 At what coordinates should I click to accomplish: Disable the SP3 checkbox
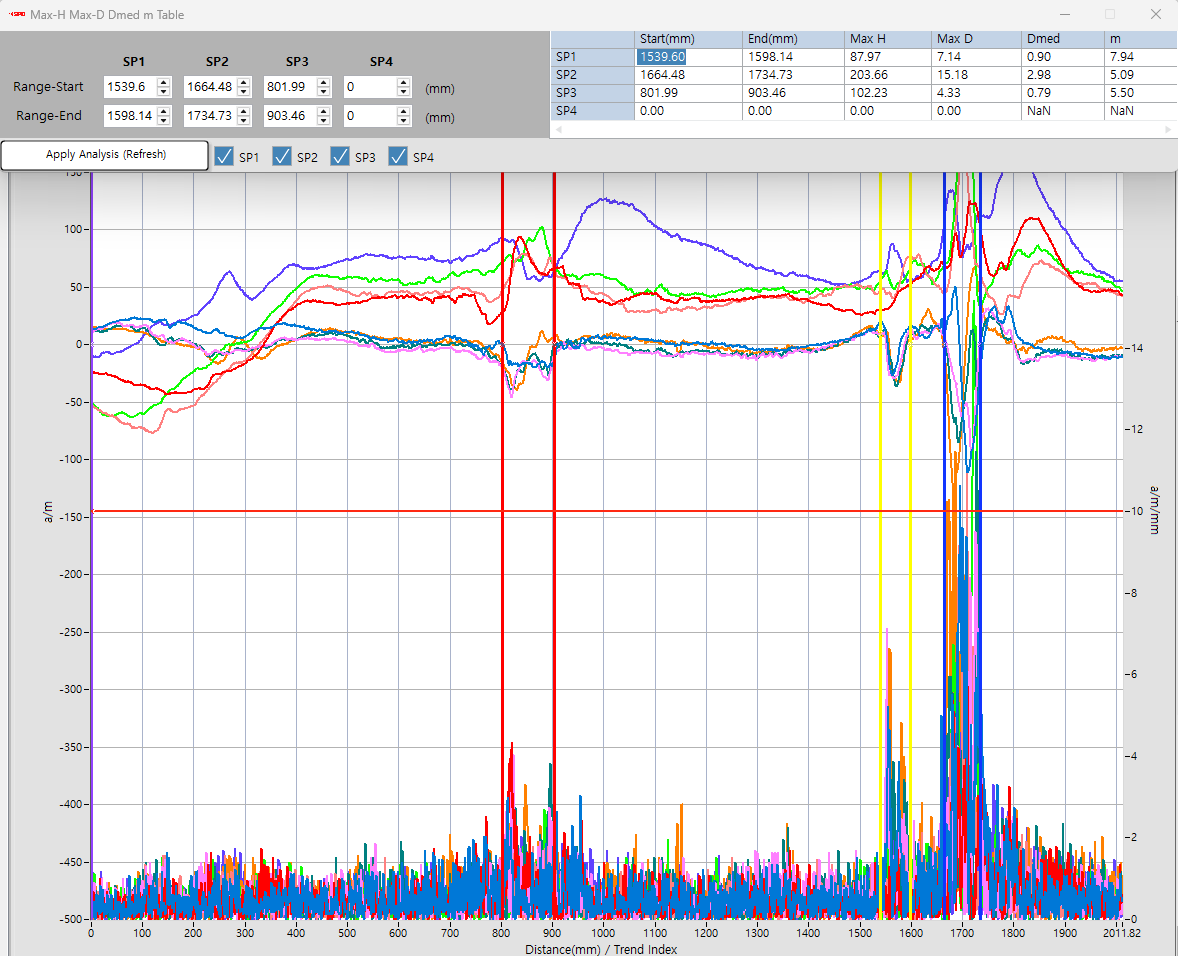tap(341, 156)
